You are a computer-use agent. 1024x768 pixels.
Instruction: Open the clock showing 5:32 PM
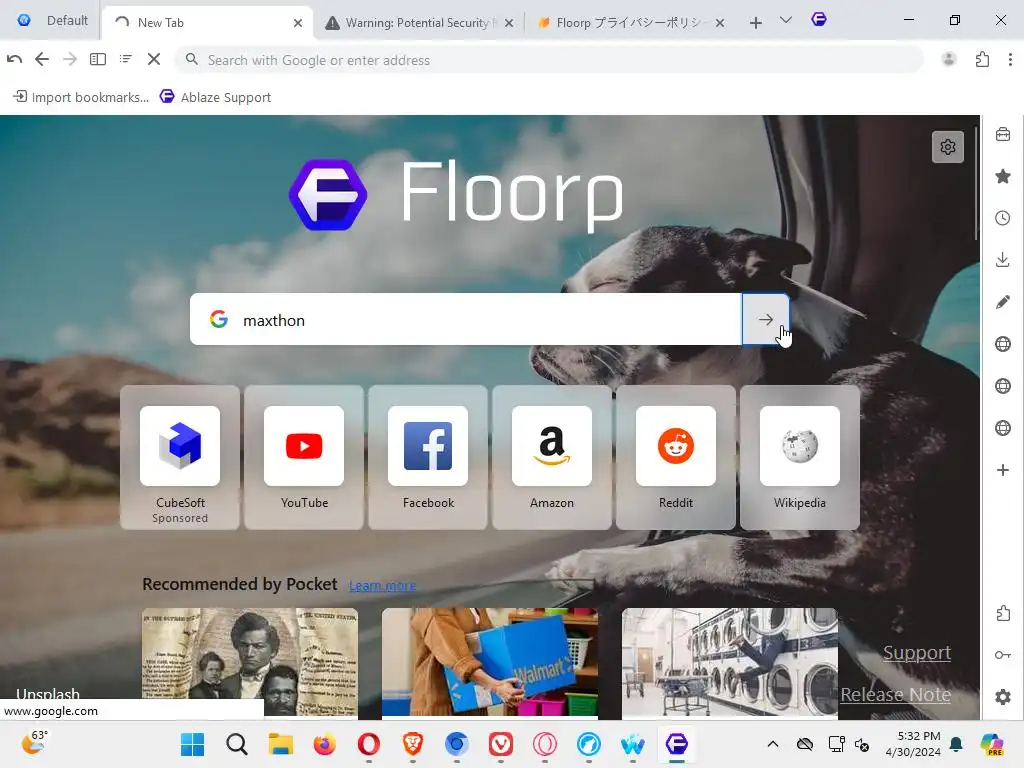pos(913,744)
